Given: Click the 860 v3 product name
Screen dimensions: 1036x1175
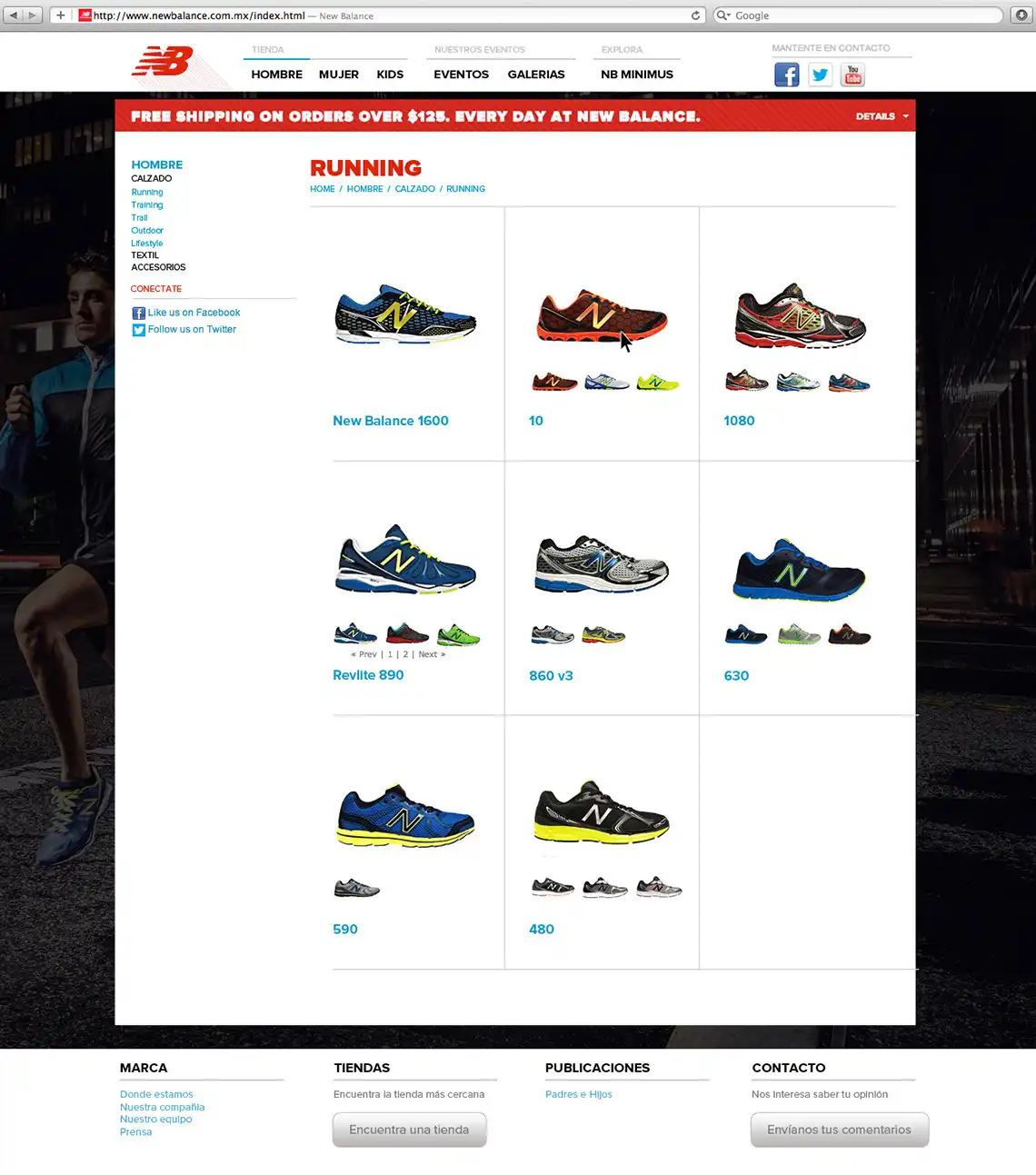Looking at the screenshot, I should pos(551,676).
